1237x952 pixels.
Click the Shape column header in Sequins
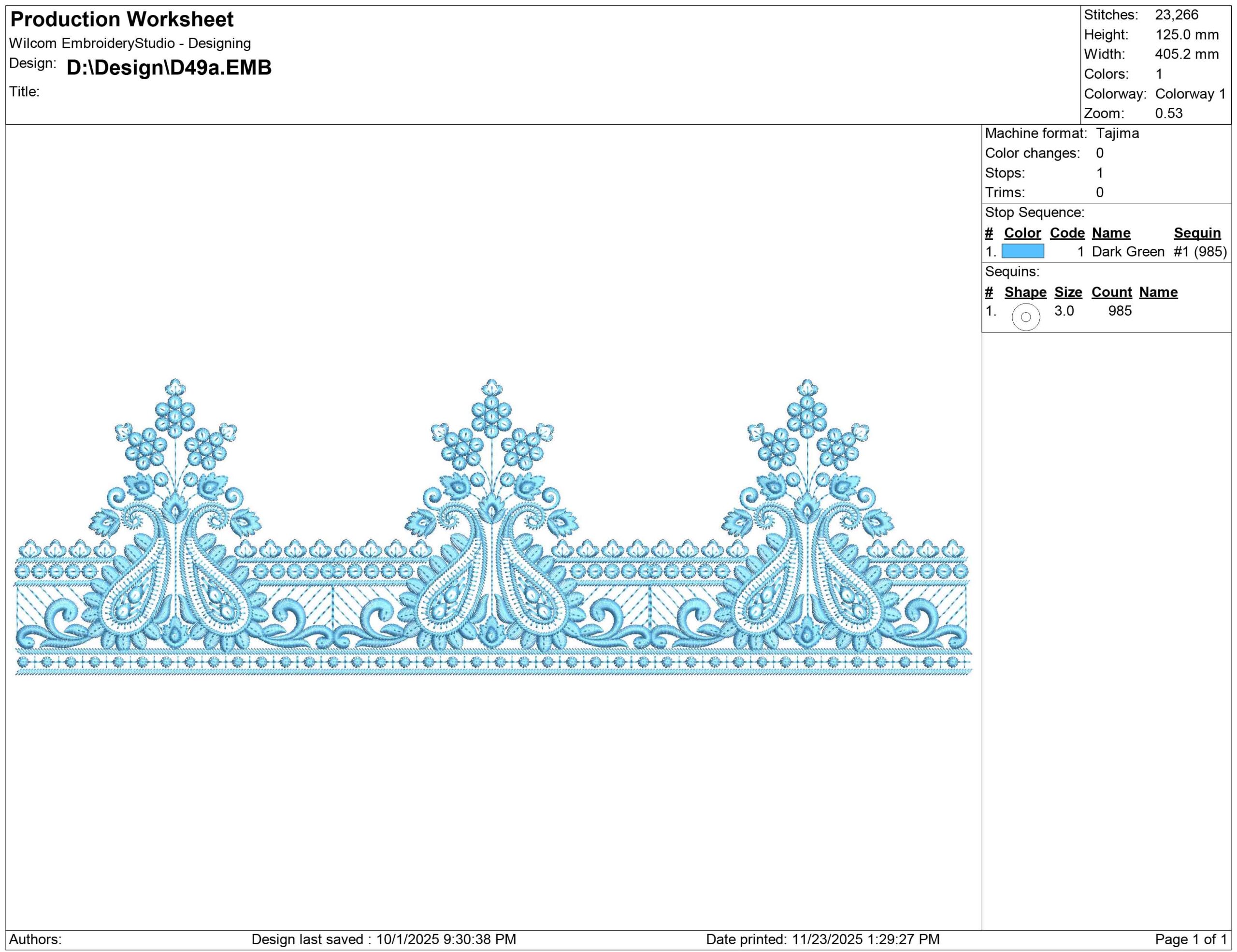point(1025,292)
